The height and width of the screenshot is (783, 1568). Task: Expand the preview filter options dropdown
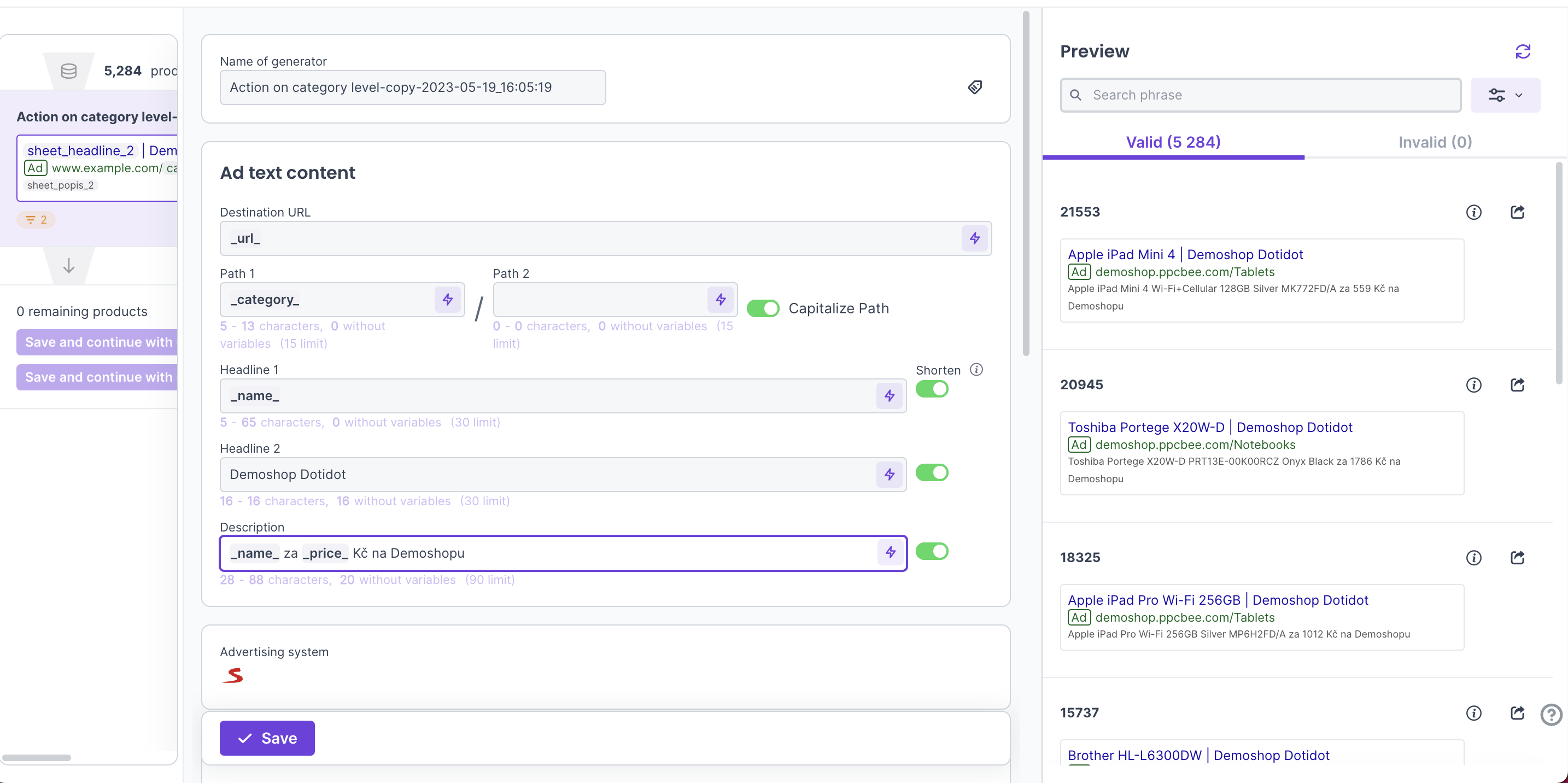[x=1505, y=95]
